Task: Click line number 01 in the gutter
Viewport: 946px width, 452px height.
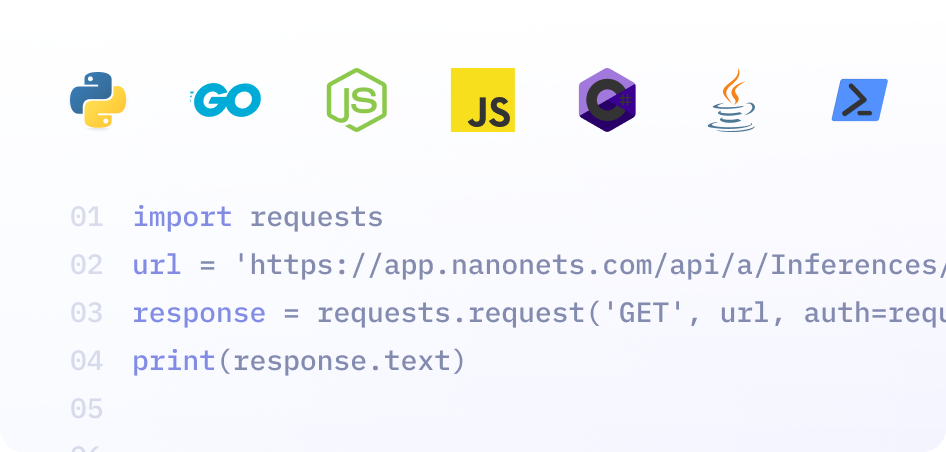Action: click(87, 217)
